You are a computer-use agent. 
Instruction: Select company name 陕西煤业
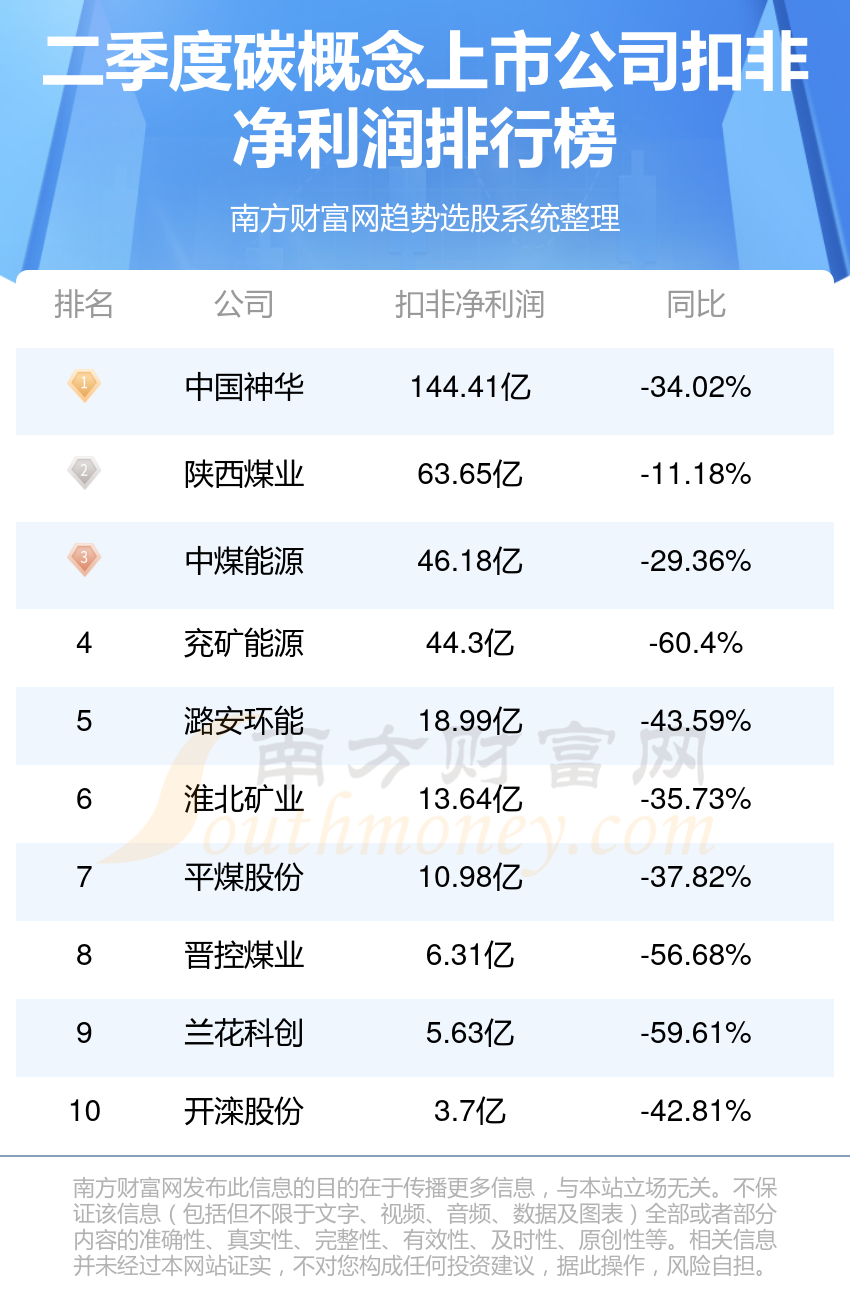coord(244,474)
